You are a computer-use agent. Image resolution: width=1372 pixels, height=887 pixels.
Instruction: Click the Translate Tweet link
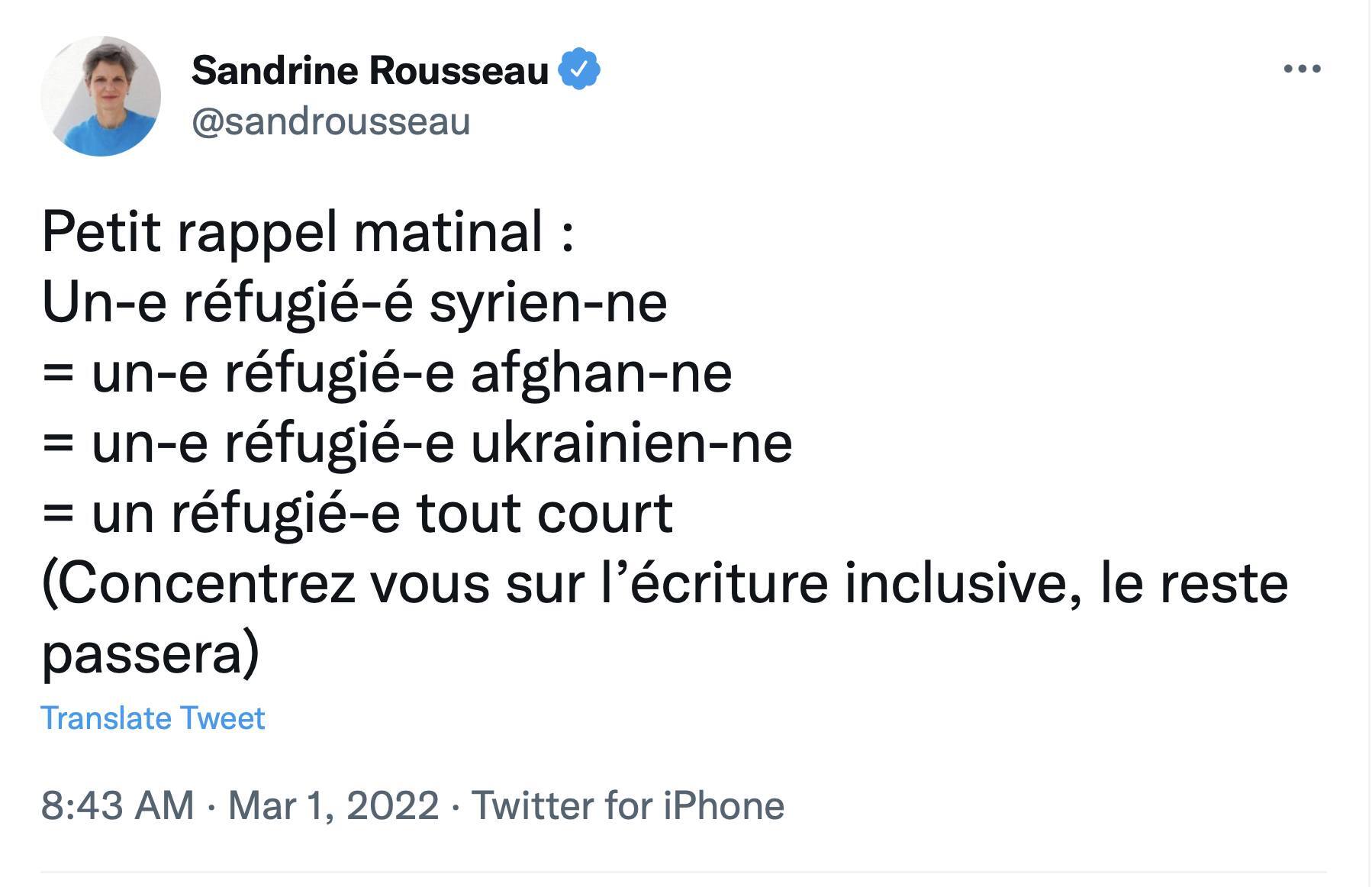(x=153, y=718)
